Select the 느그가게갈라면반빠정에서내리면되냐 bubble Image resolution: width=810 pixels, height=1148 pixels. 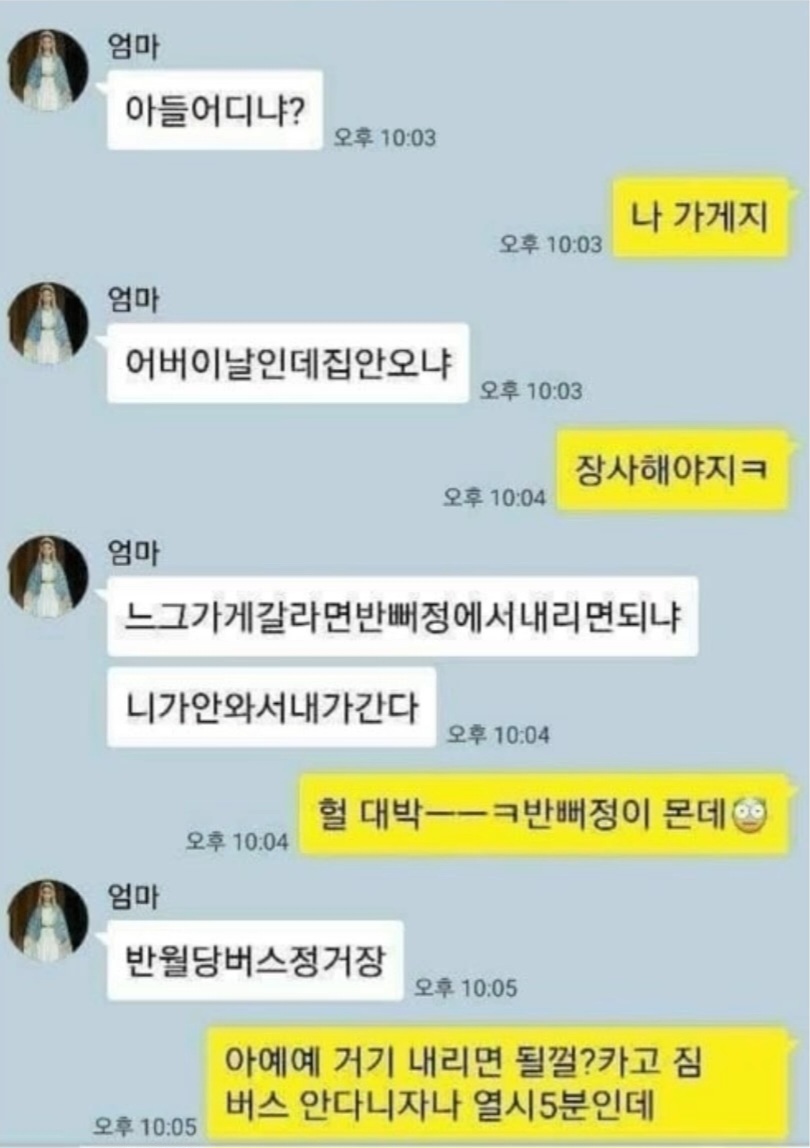[x=402, y=616]
